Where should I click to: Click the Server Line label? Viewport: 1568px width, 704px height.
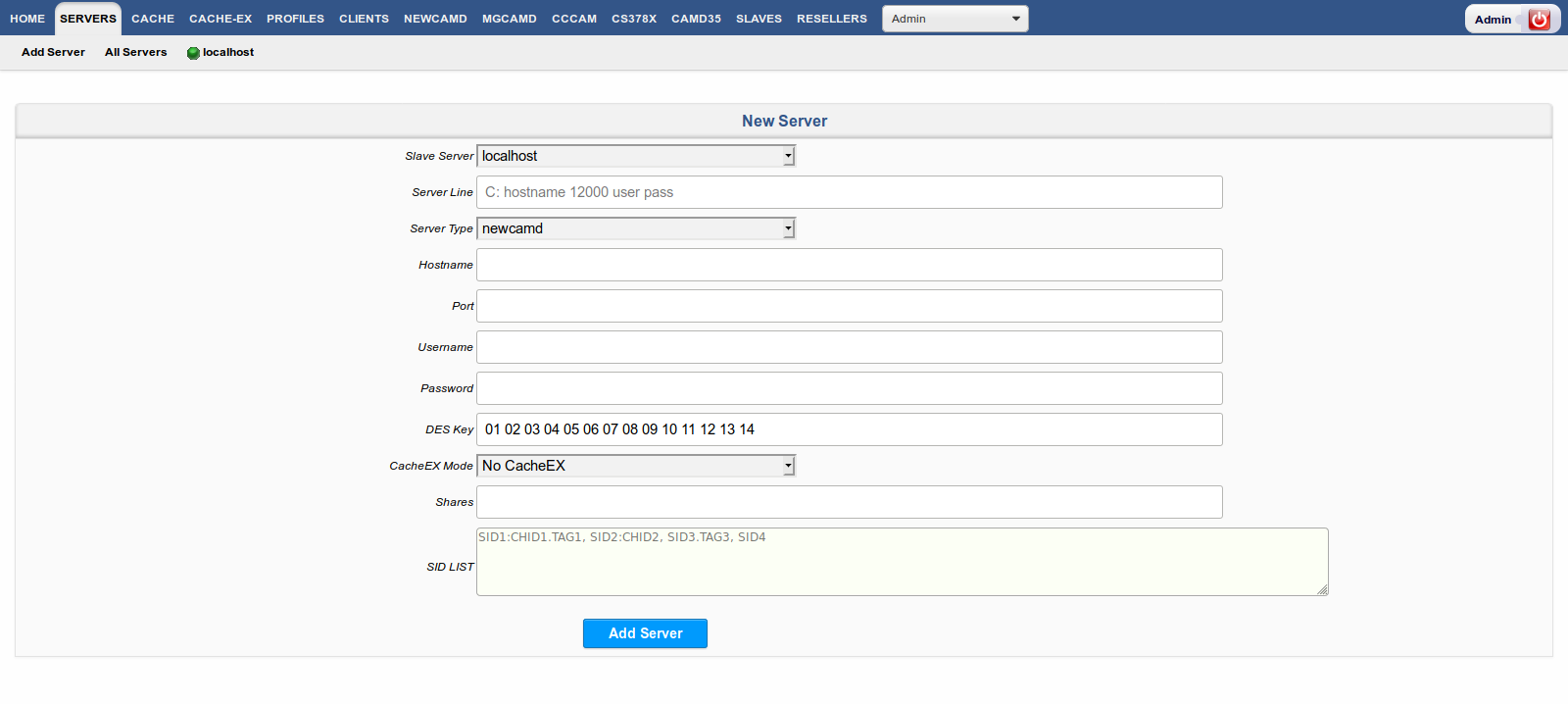(x=442, y=192)
